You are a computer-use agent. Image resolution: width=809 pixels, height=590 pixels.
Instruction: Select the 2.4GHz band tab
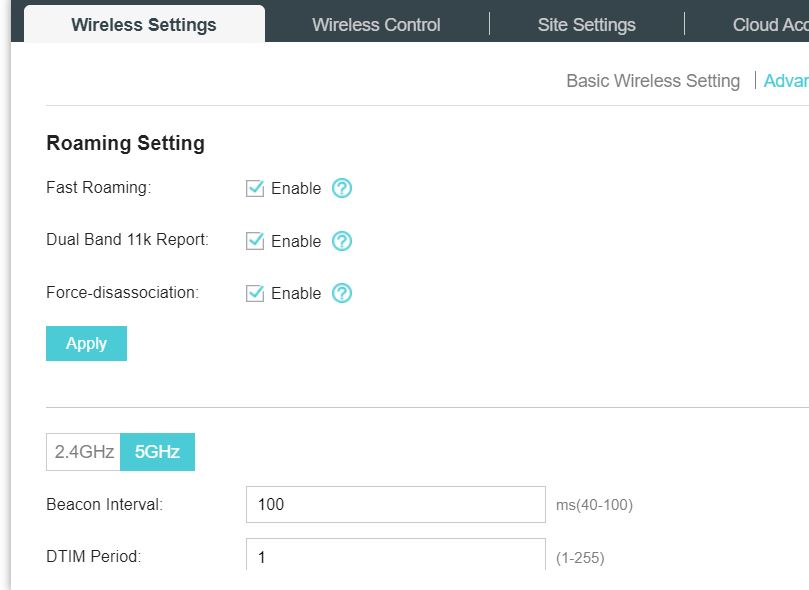tap(84, 452)
